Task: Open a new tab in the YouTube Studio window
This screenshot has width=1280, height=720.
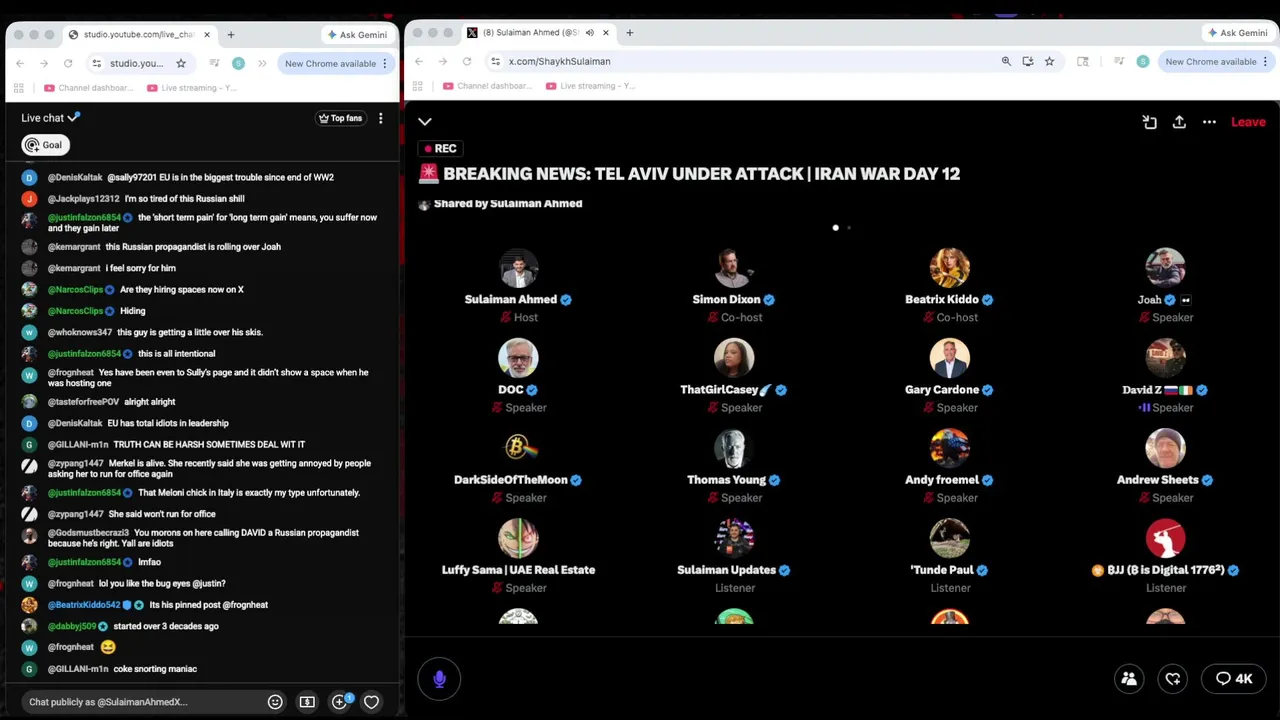Action: click(231, 34)
